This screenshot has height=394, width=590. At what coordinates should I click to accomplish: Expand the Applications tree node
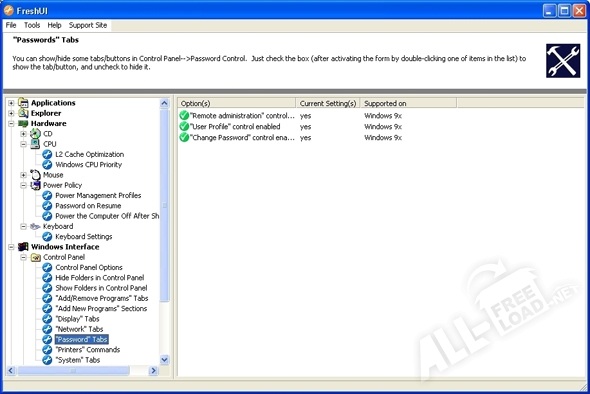[x=11, y=103]
